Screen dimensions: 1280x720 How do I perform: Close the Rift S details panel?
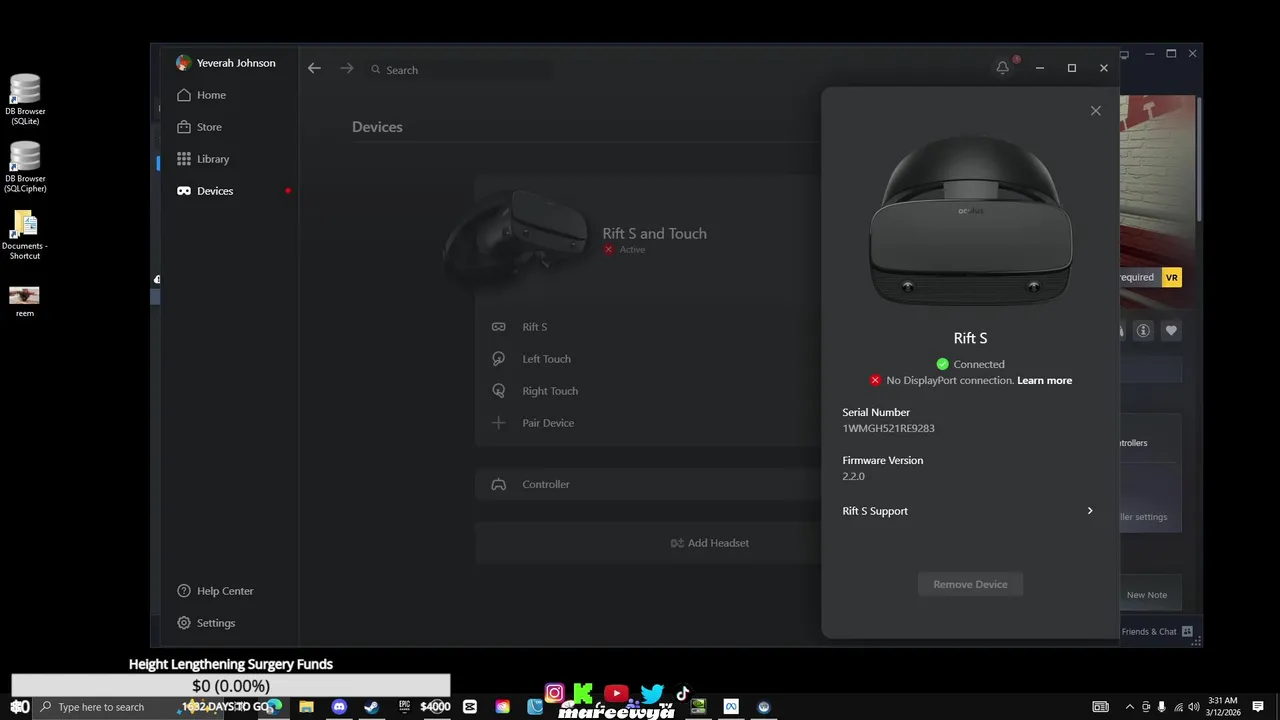(1096, 111)
